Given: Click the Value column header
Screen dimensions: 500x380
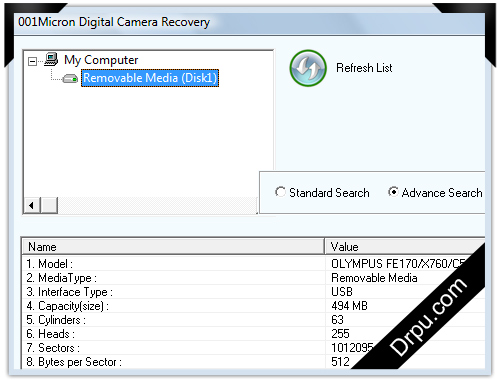Looking at the screenshot, I should (x=405, y=247).
